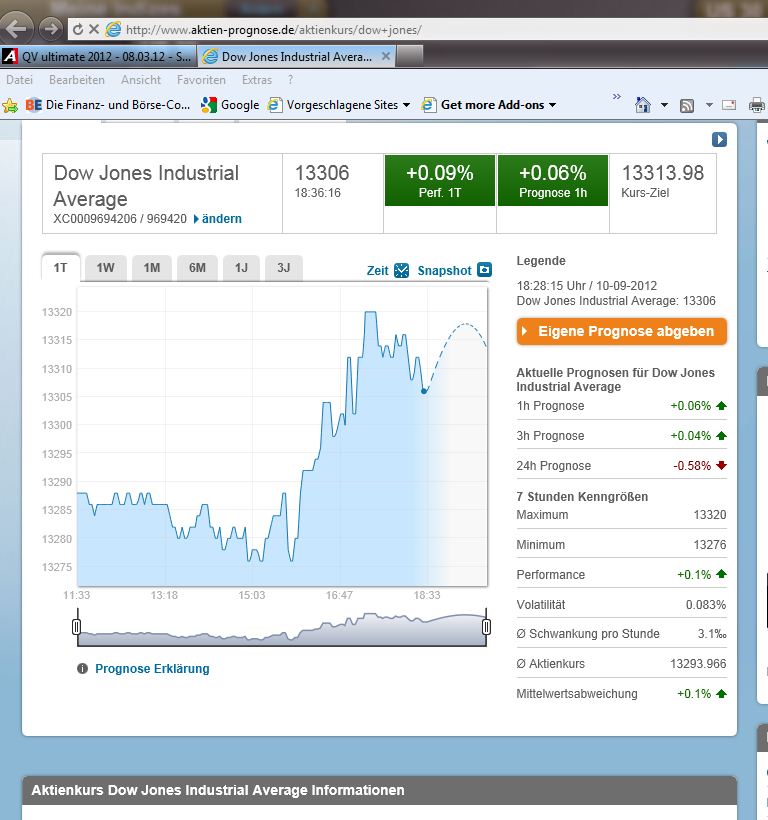Click the 3h Prognose green up arrow
This screenshot has height=820, width=768.
pos(721,435)
